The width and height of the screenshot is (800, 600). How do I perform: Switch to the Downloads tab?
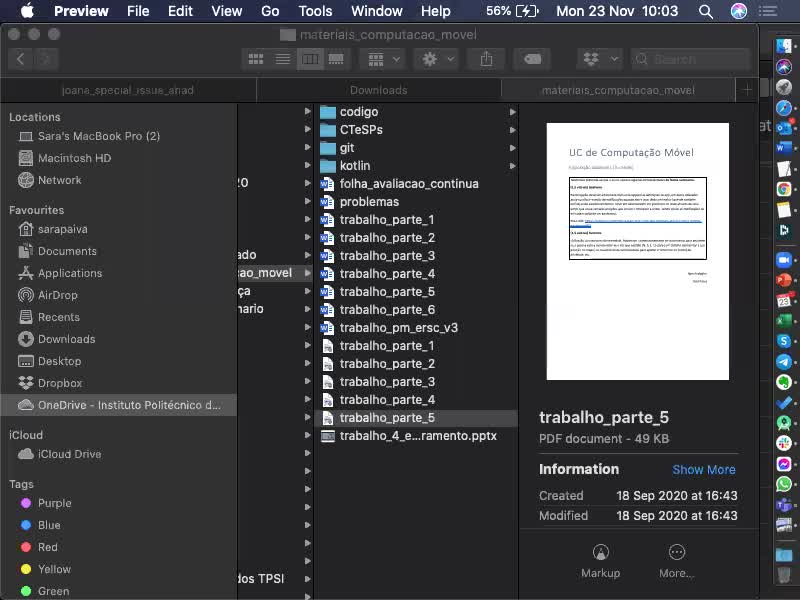pos(379,90)
